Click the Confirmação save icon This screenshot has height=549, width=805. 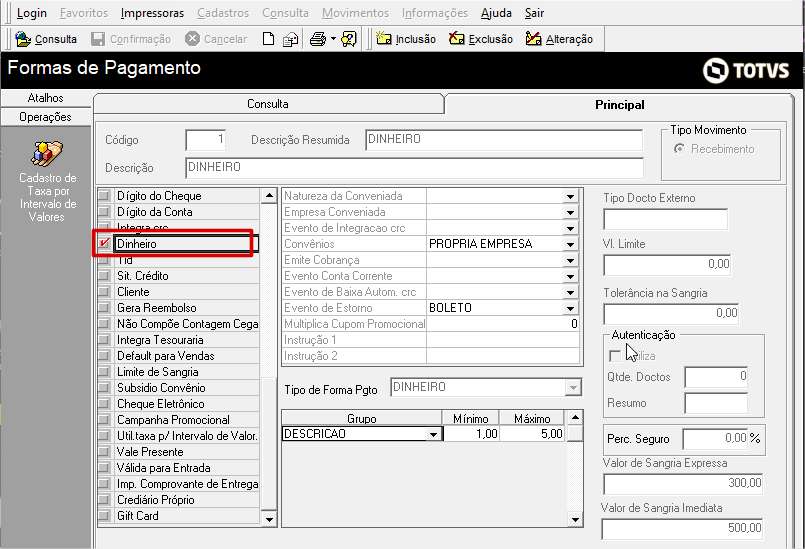(x=98, y=39)
